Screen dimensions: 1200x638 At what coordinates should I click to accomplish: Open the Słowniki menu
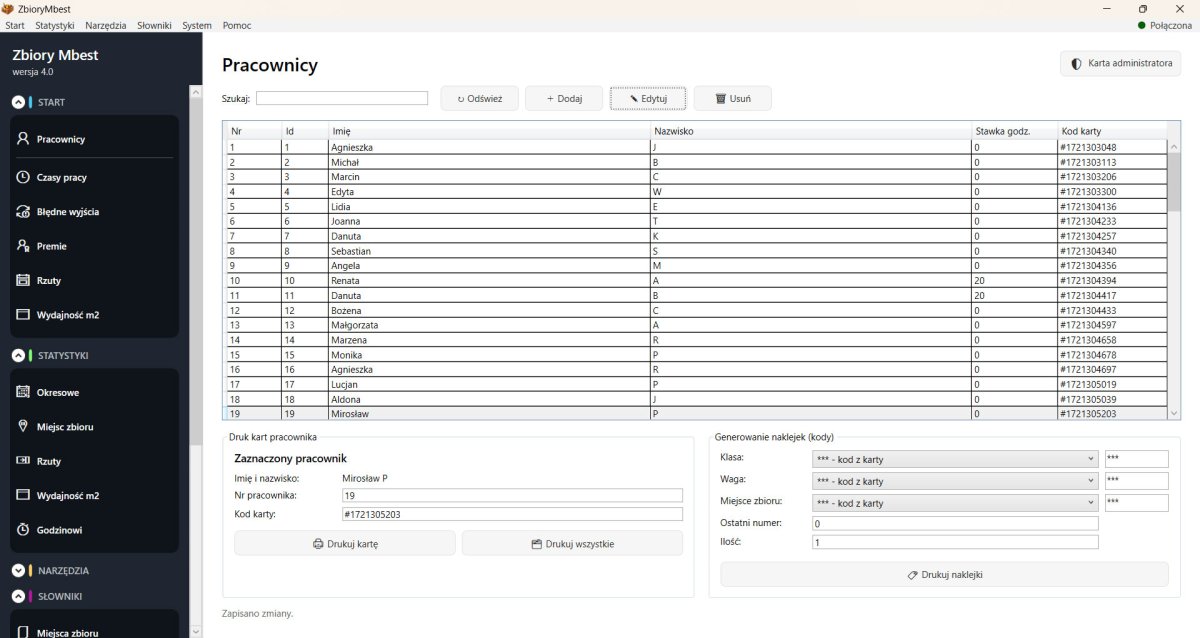(x=154, y=25)
